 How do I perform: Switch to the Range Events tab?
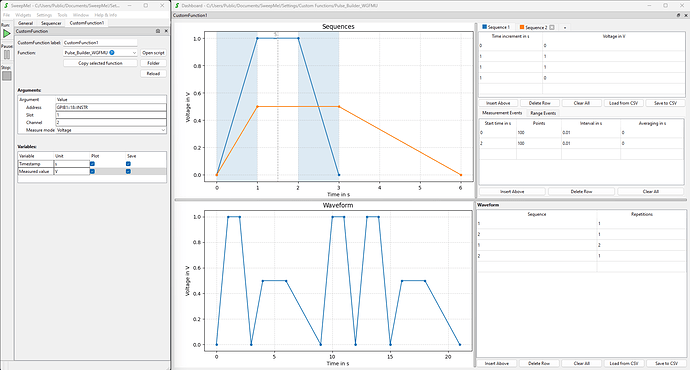[543, 113]
